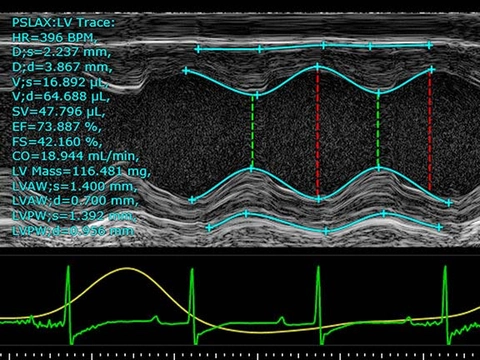480x360 pixels.
Task: Click the second green dashed systolic line
Action: (378, 131)
